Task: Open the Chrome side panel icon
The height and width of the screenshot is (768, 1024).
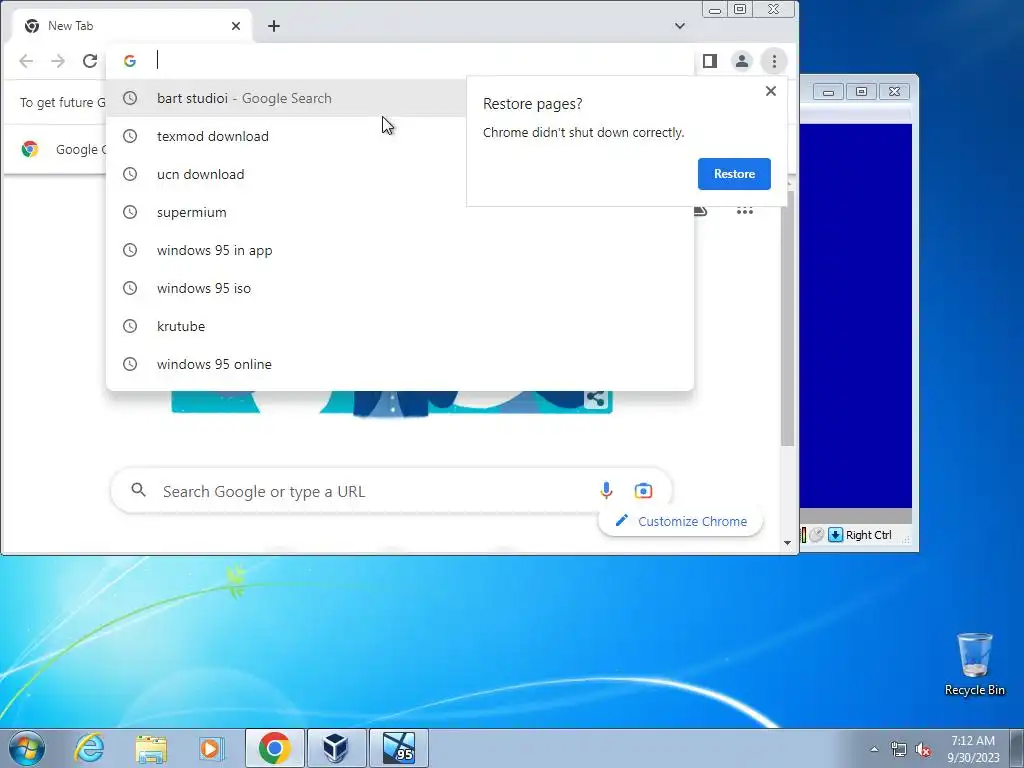Action: (710, 61)
